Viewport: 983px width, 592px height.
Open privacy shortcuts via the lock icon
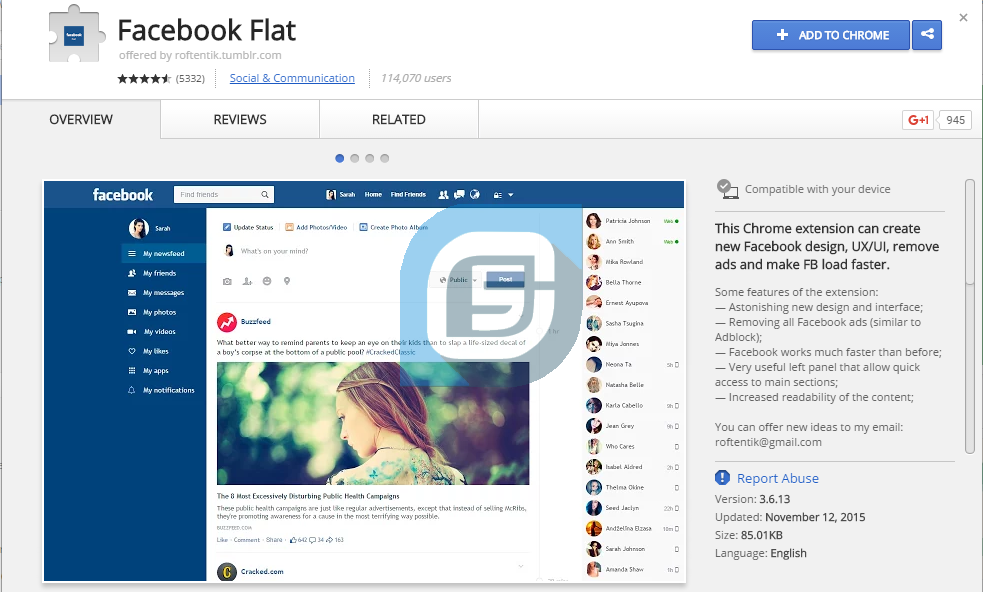497,195
